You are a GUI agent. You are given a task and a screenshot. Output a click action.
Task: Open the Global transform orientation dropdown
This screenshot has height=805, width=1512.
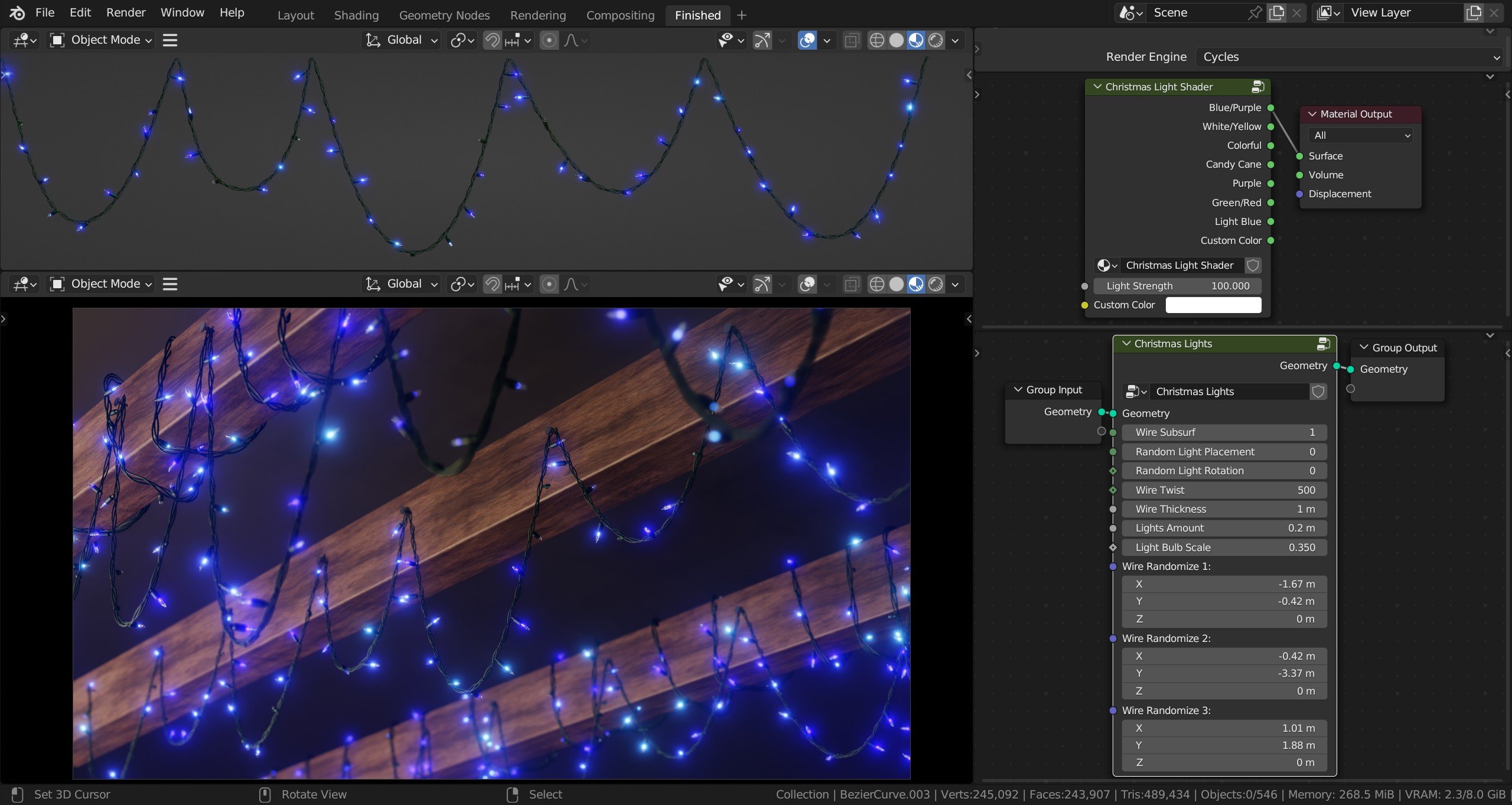tap(400, 40)
